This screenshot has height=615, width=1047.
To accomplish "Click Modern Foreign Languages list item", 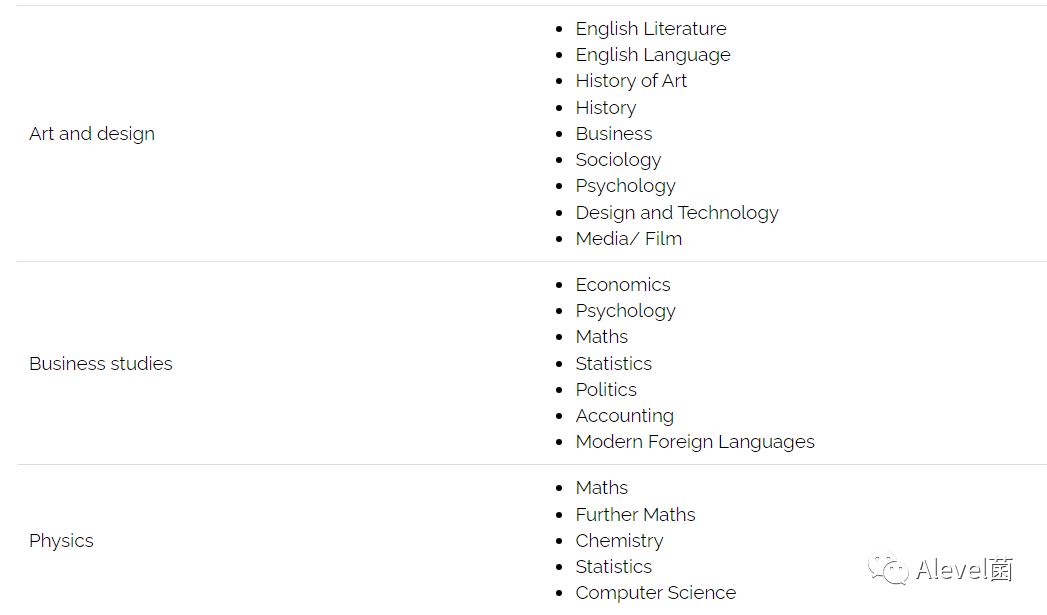I will 695,442.
